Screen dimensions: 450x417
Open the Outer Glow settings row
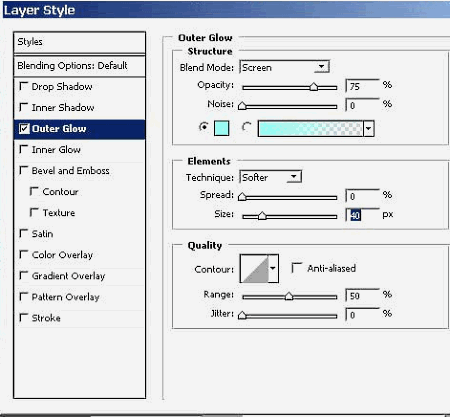(79, 129)
